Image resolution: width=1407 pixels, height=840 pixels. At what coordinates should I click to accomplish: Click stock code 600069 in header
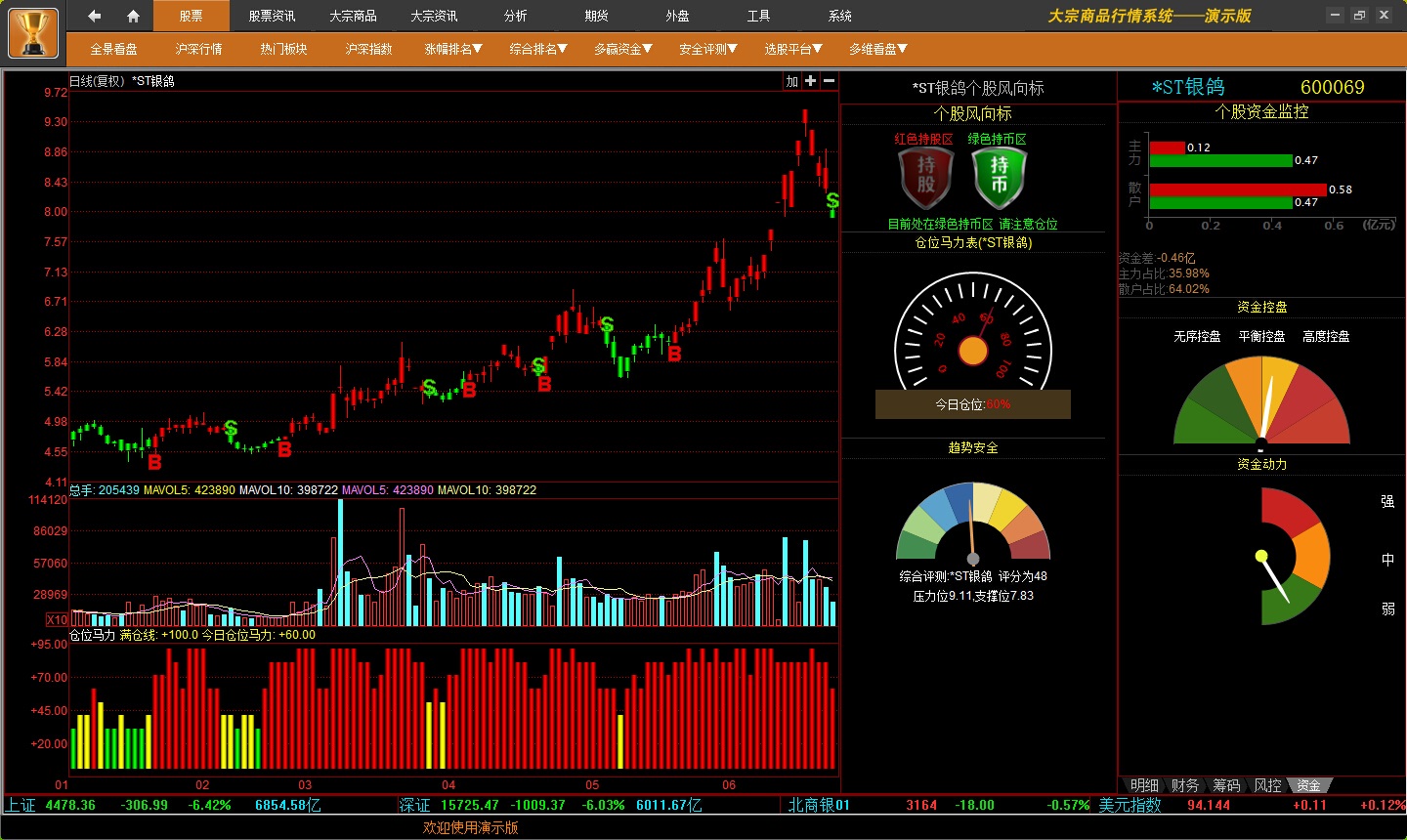pos(1332,87)
